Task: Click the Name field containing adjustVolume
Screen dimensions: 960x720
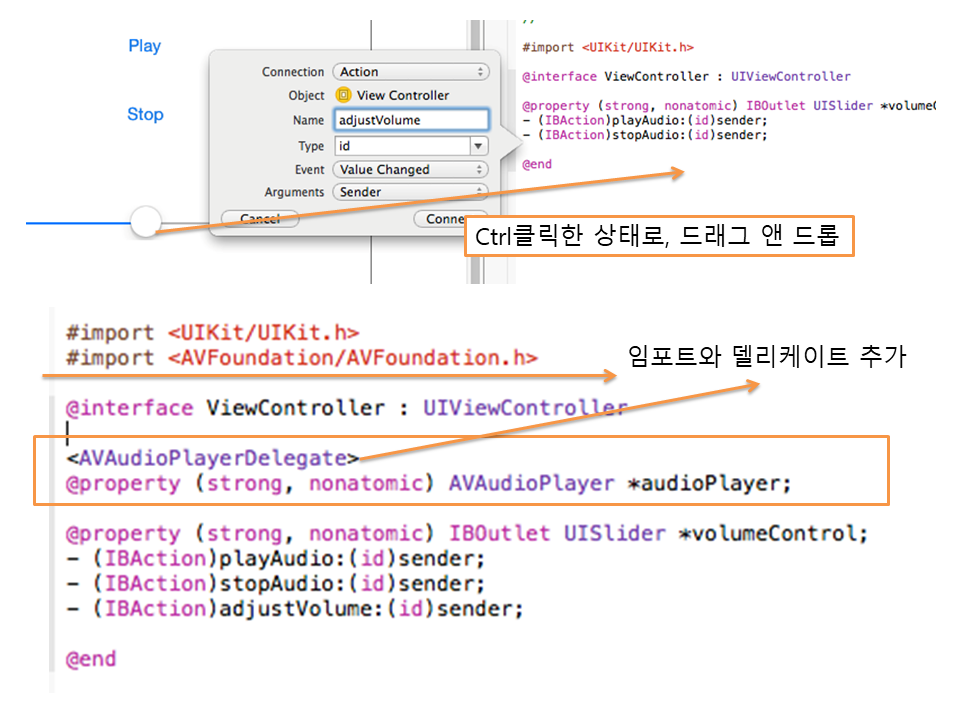Action: click(411, 120)
